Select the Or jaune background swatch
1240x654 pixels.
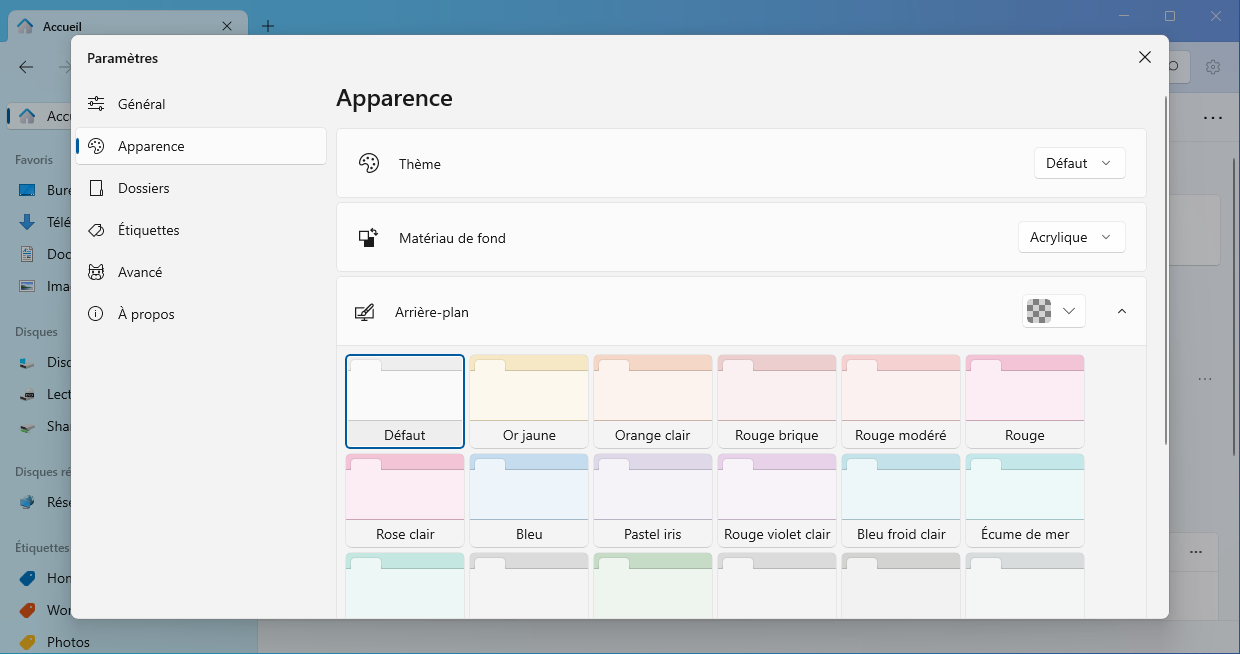tap(529, 401)
